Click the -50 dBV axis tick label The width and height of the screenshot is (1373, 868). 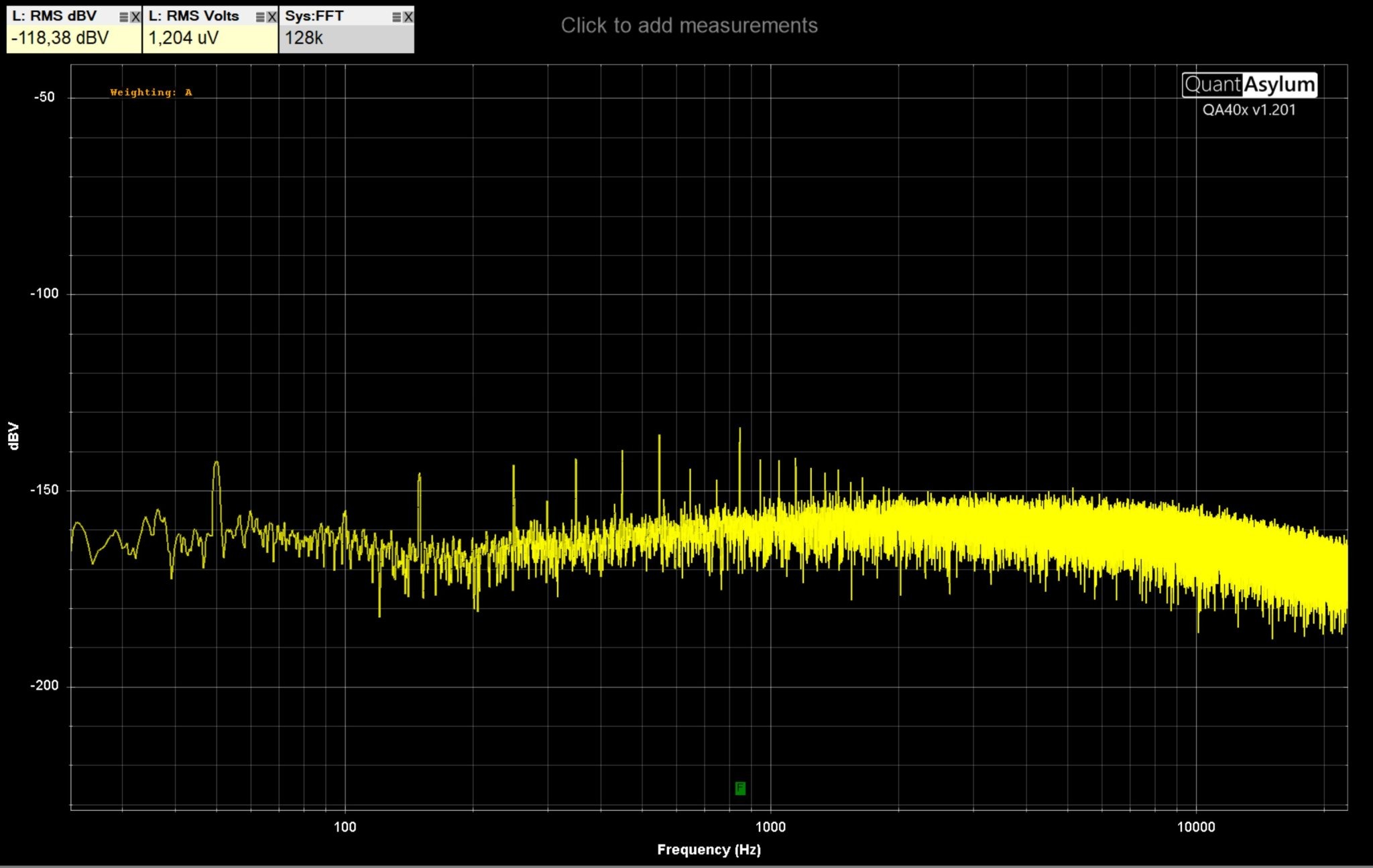click(44, 97)
